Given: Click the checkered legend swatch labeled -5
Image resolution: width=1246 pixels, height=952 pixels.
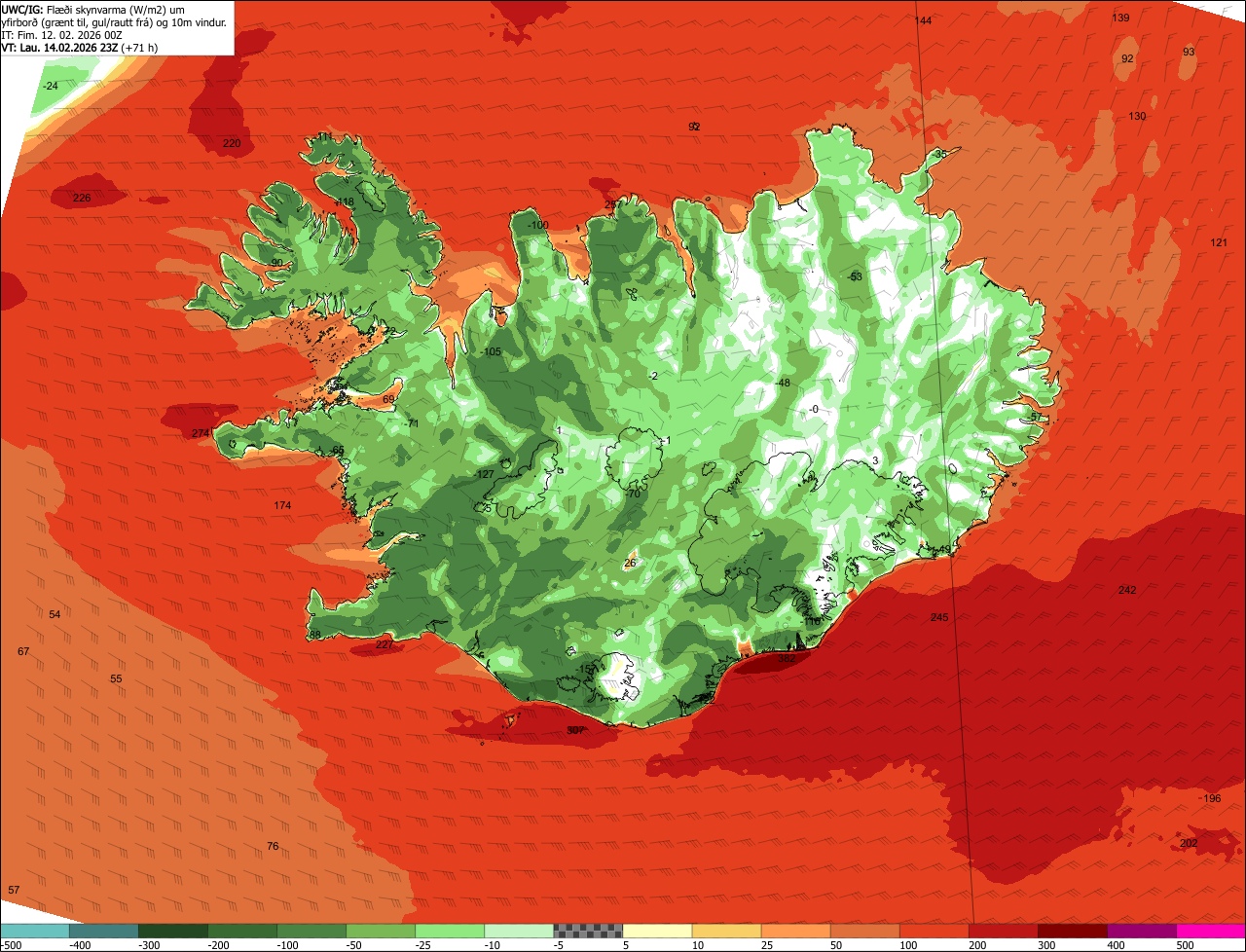Looking at the screenshot, I should pos(588,931).
